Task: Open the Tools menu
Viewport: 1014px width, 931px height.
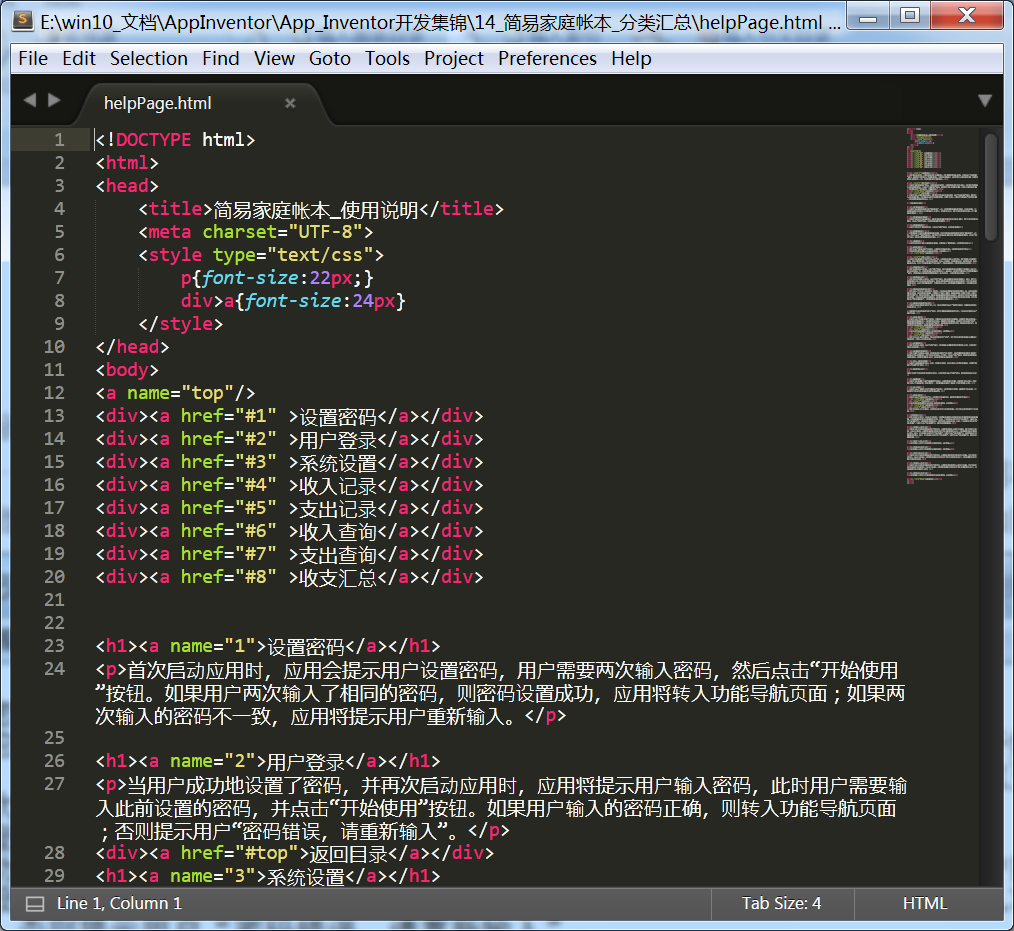Action: (x=387, y=59)
